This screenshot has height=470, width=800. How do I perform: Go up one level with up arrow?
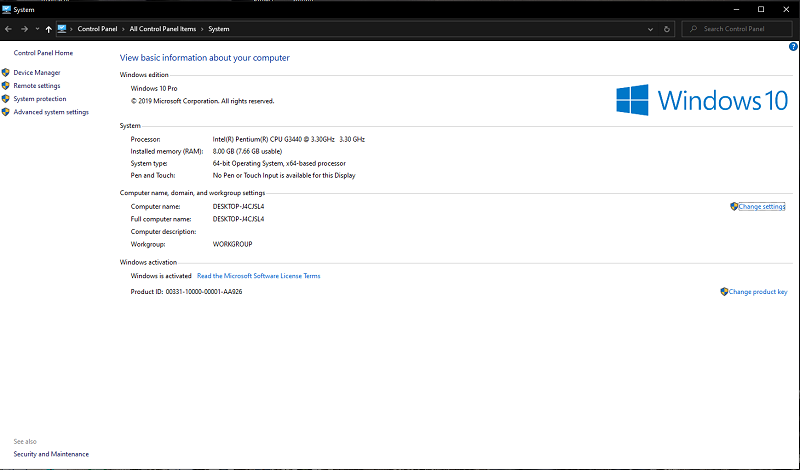coord(48,29)
